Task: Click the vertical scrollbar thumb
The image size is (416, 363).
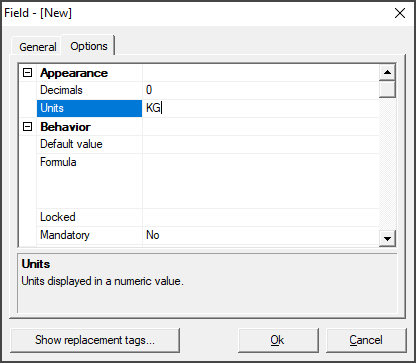Action: [387, 89]
